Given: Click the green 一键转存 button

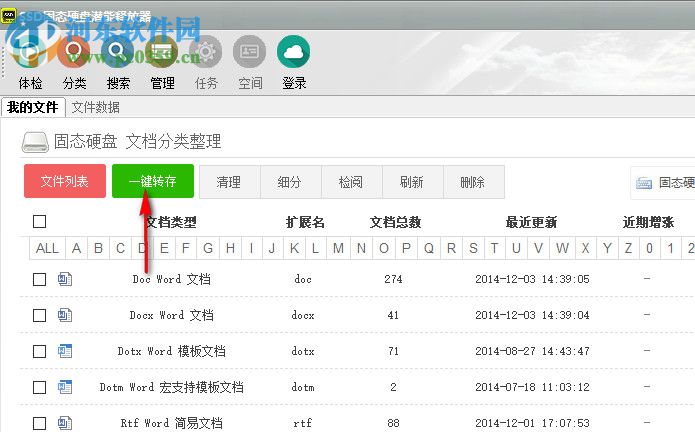Looking at the screenshot, I should 153,181.
